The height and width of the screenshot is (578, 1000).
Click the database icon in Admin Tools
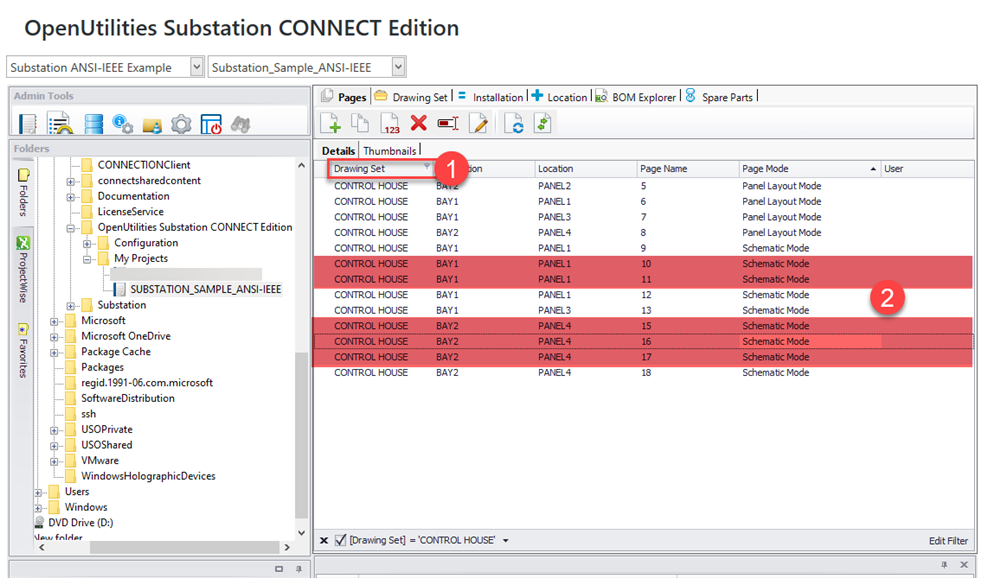[94, 124]
